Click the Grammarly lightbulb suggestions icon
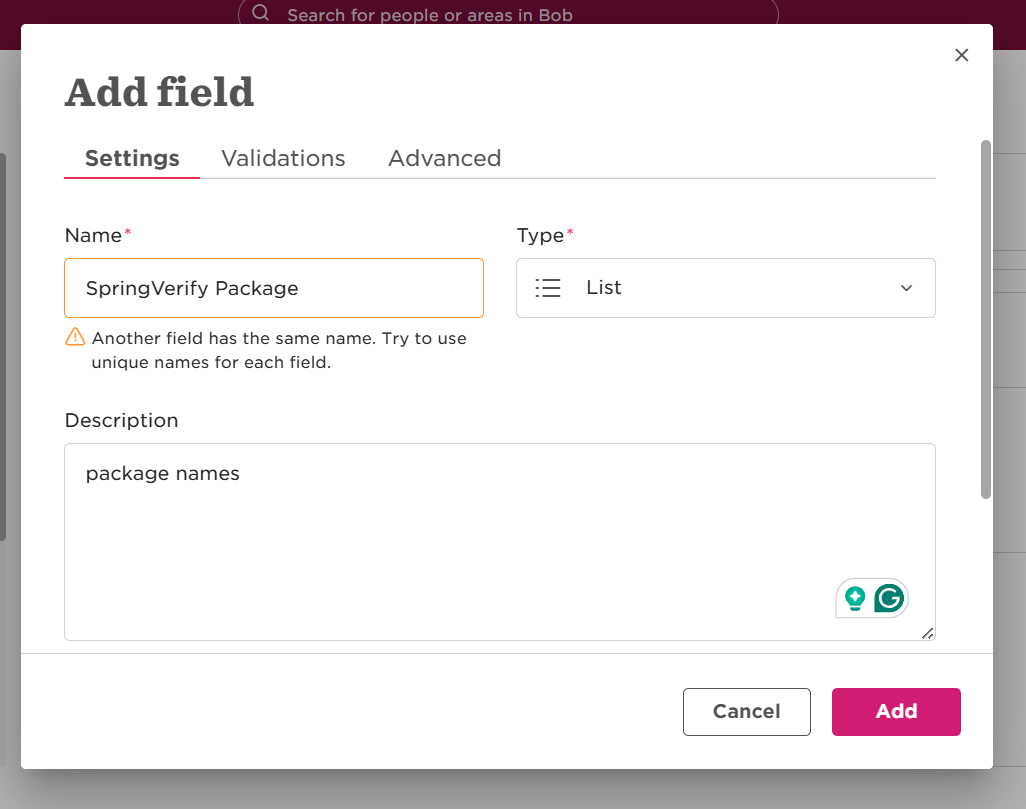This screenshot has height=809, width=1026. point(855,598)
